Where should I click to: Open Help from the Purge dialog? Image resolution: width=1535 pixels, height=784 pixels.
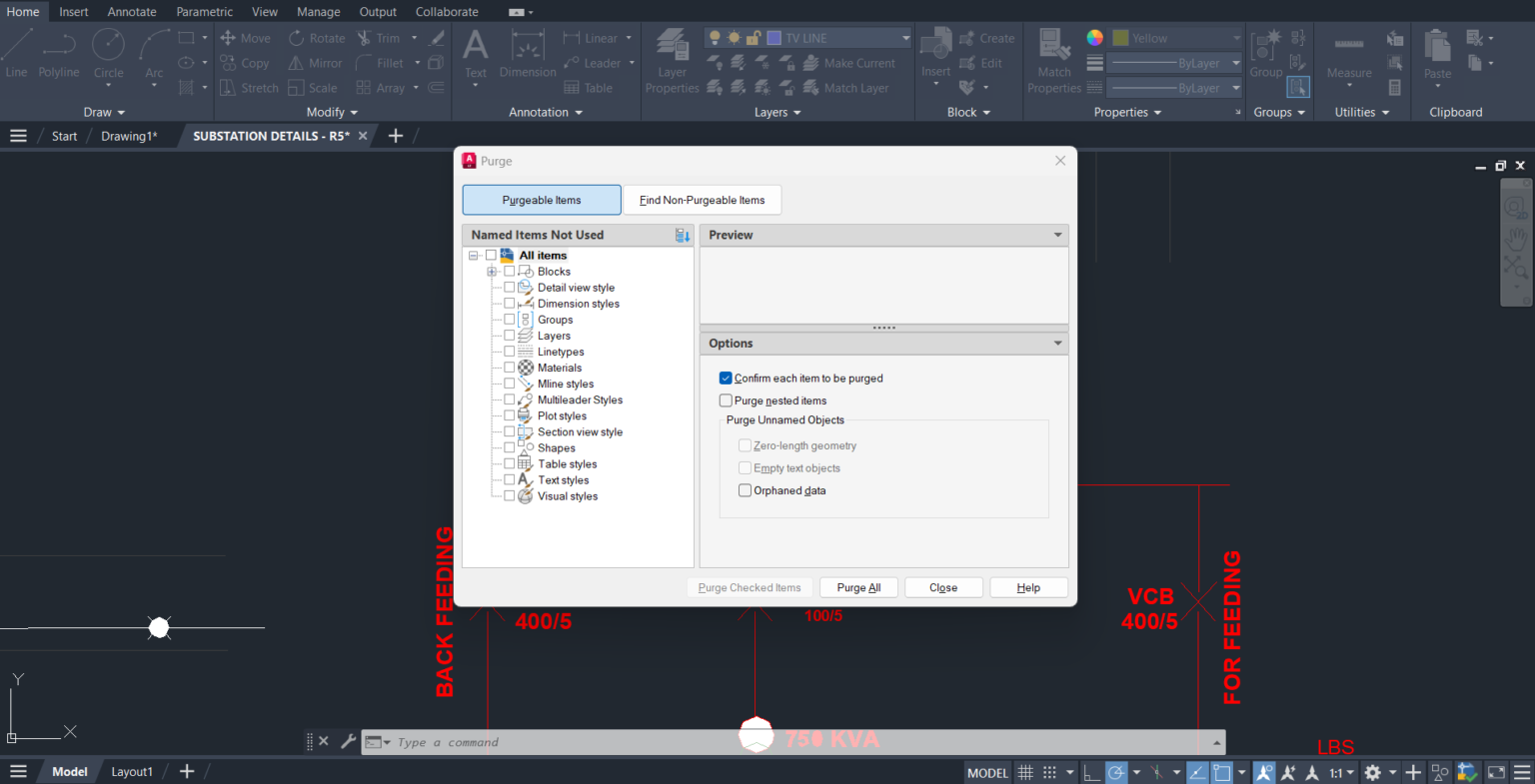tap(1028, 587)
